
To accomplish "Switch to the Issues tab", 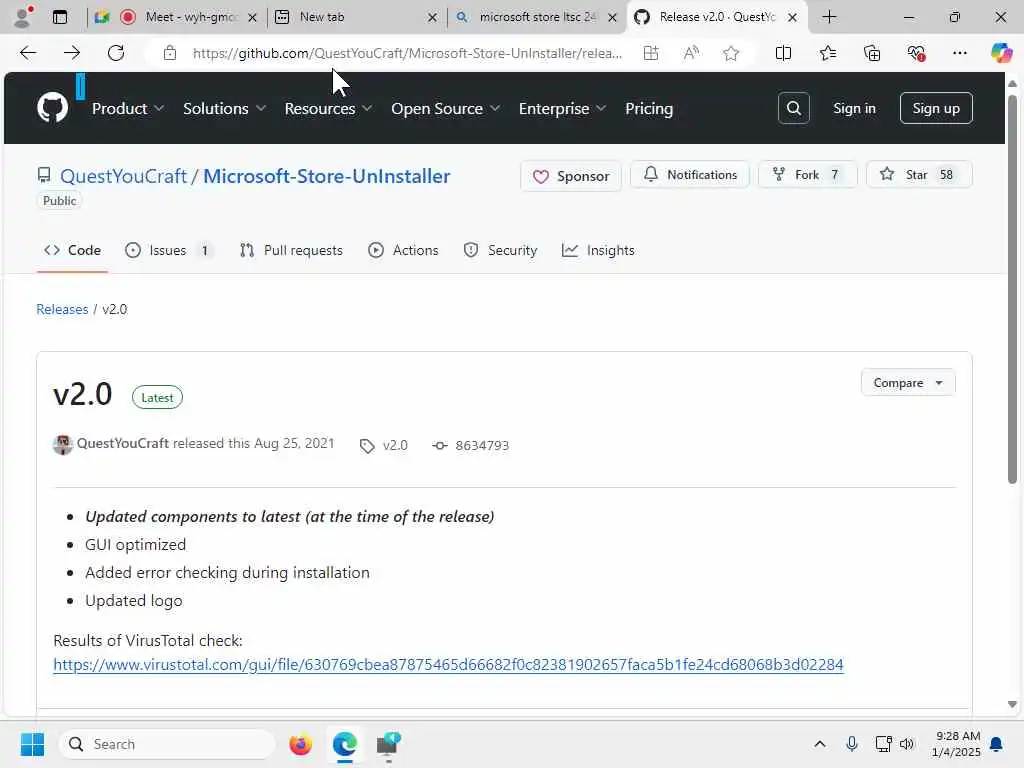I will point(168,250).
